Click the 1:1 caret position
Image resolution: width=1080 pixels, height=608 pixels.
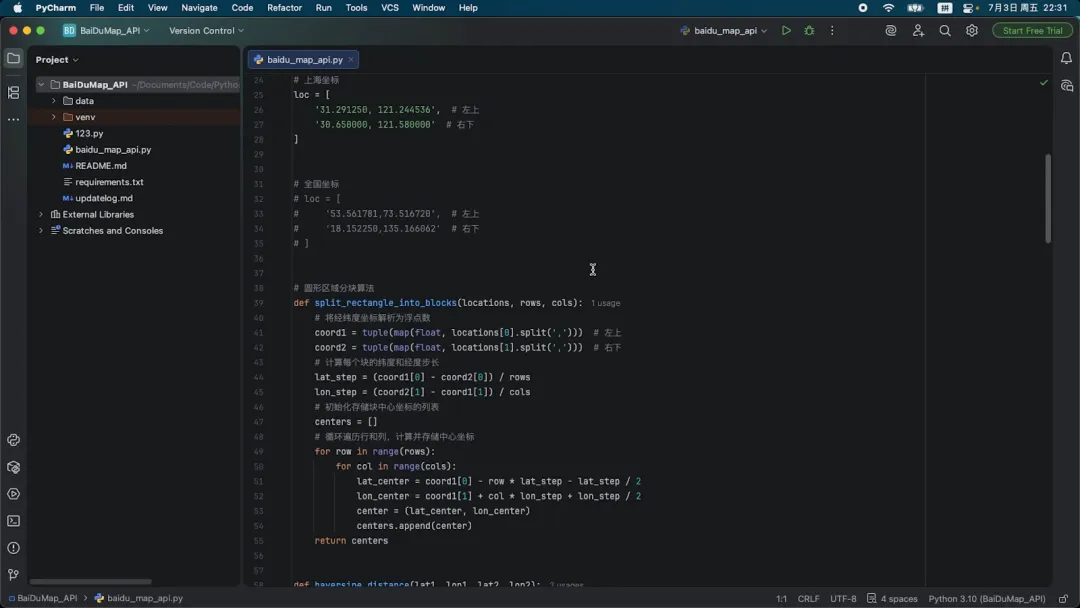pyautogui.click(x=781, y=598)
